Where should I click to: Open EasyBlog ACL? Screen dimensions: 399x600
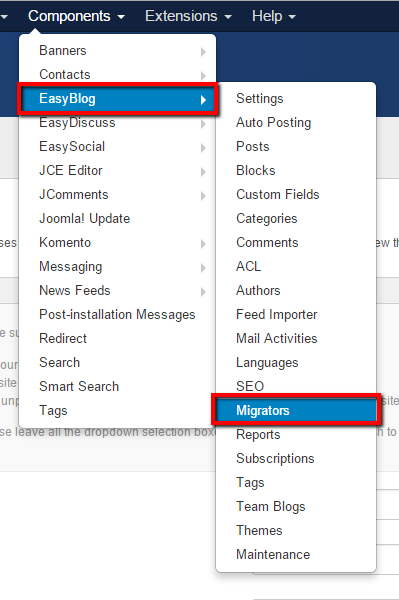296,267
